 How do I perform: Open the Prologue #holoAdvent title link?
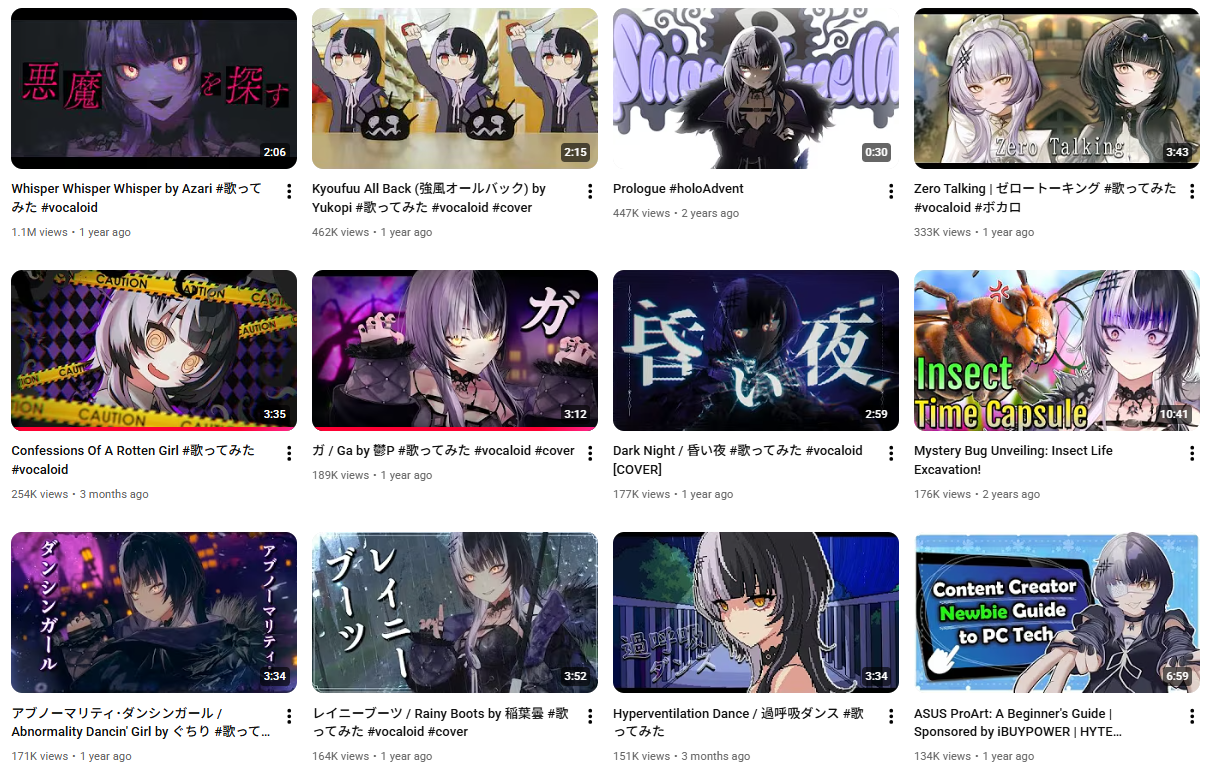pos(678,189)
